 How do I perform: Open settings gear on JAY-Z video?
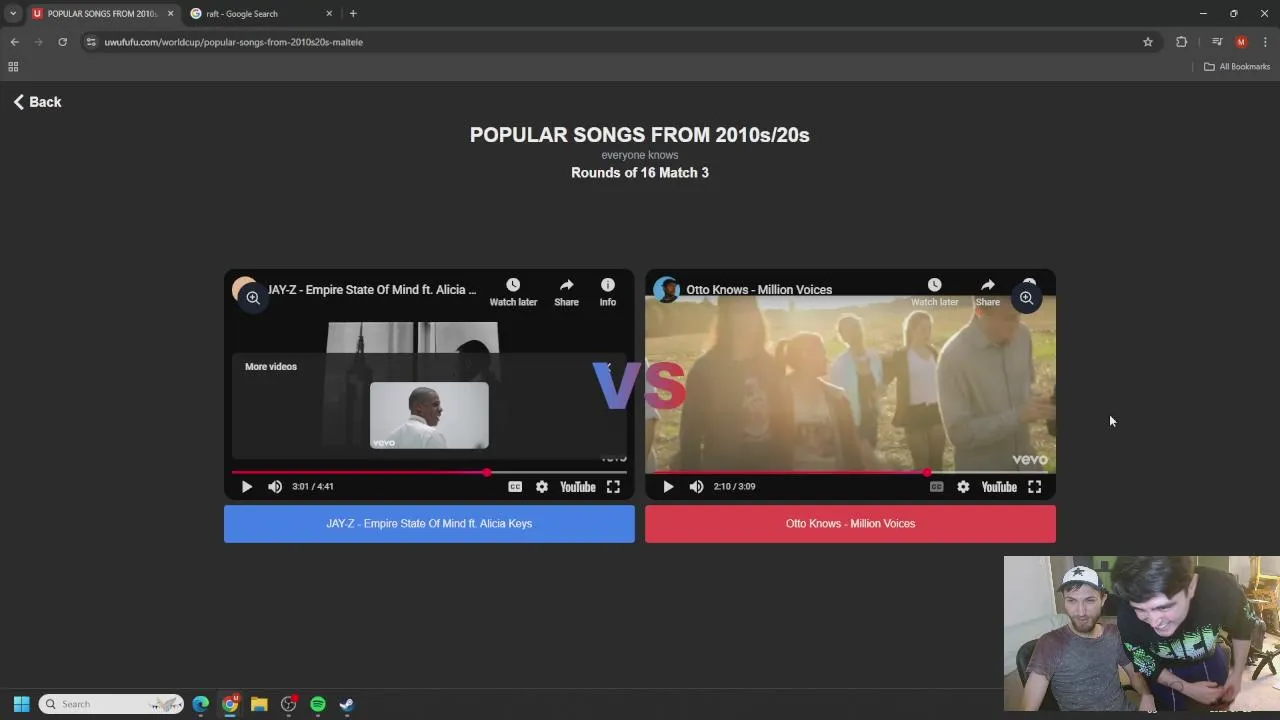[x=541, y=487]
